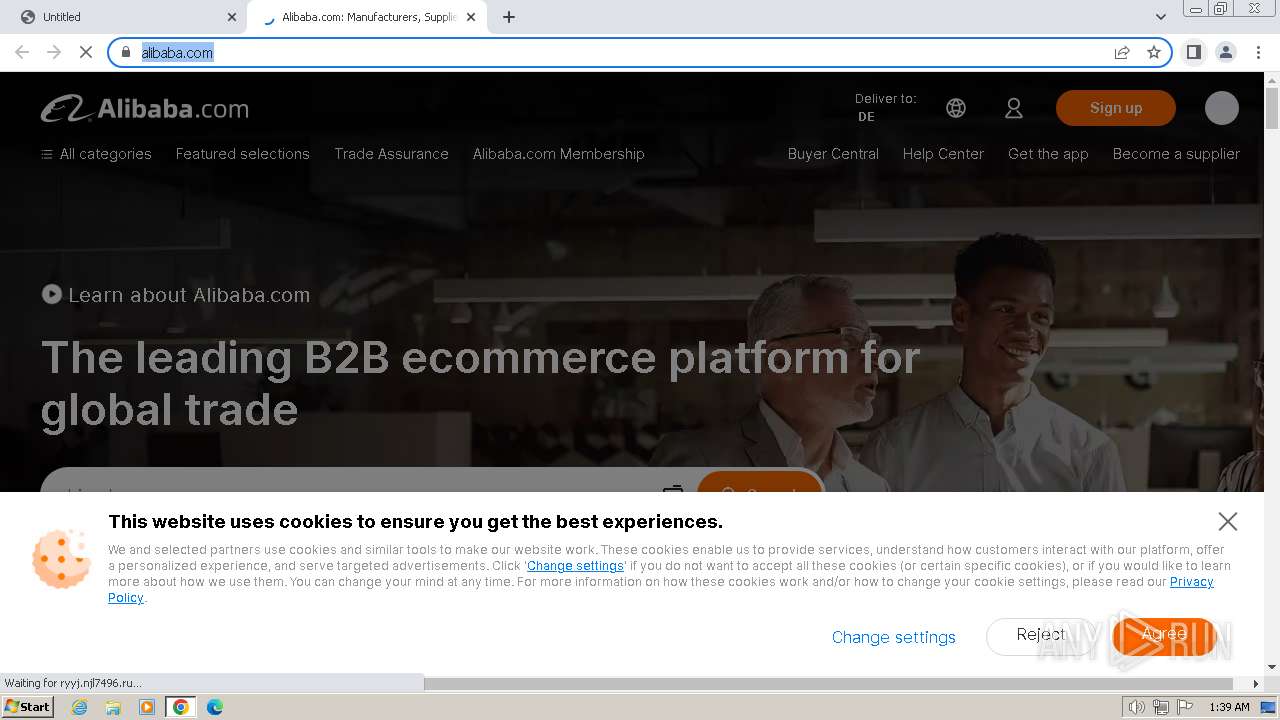The height and width of the screenshot is (720, 1280).
Task: Expand the All categories menu
Action: coord(96,154)
